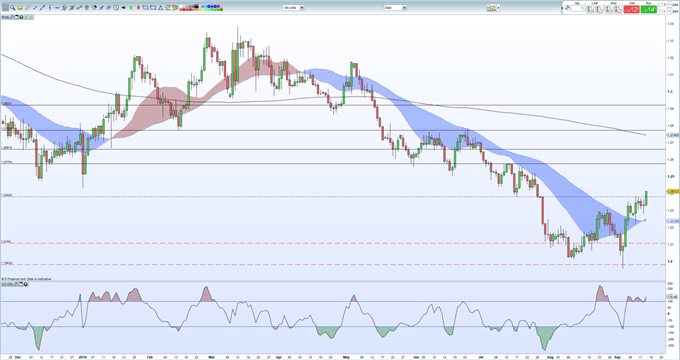Screen dimensions: 680x360
Task: Select the arrow pointer tool
Action: click(5, 8)
